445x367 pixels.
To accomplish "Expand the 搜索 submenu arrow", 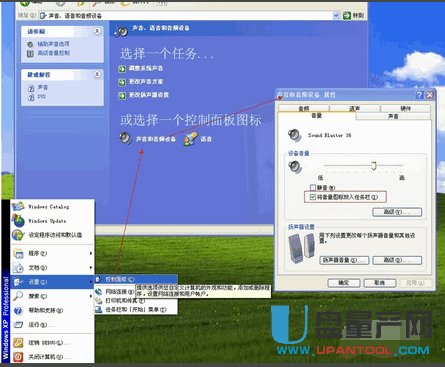I will tap(91, 296).
